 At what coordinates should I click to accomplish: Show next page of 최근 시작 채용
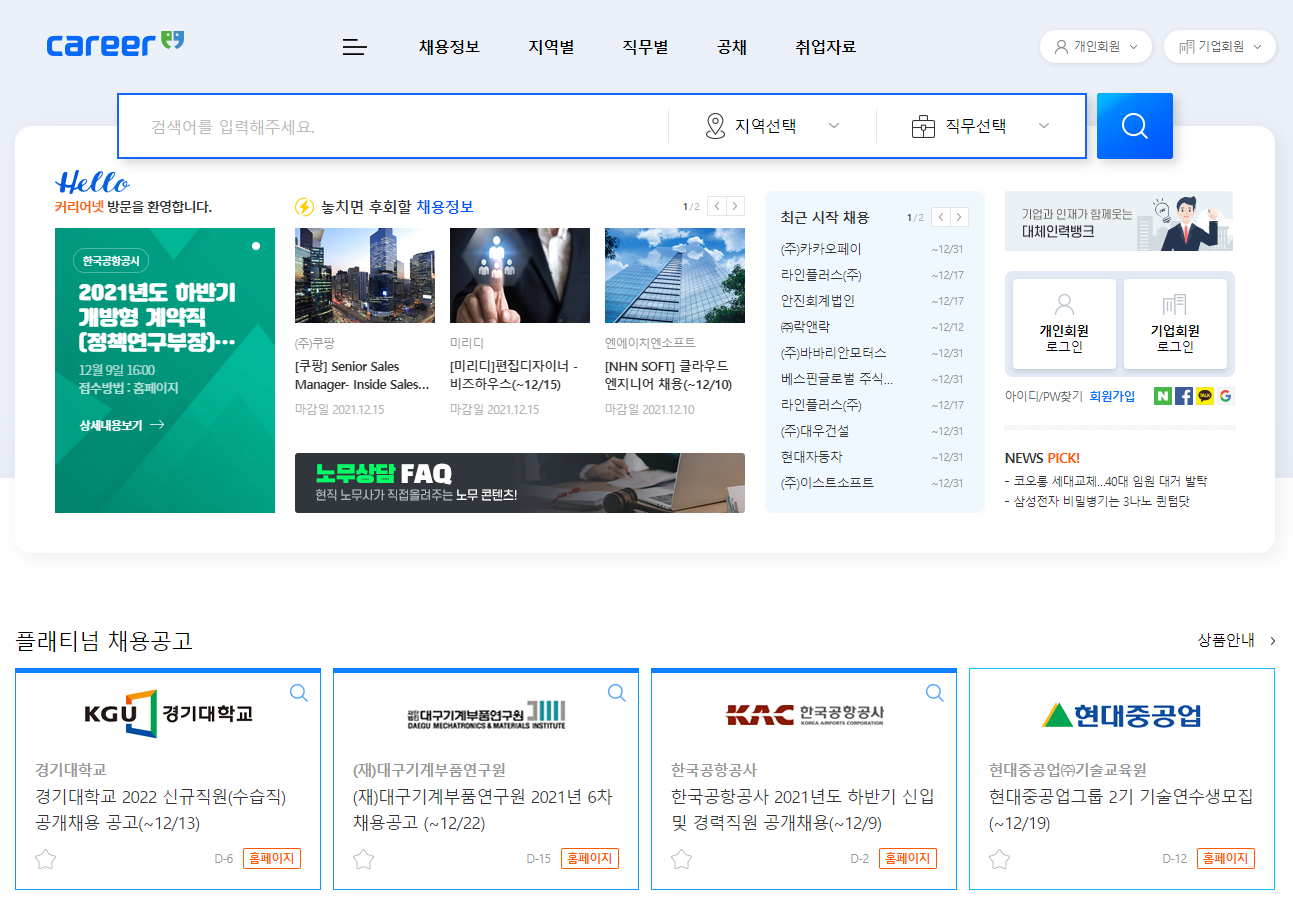coord(960,217)
